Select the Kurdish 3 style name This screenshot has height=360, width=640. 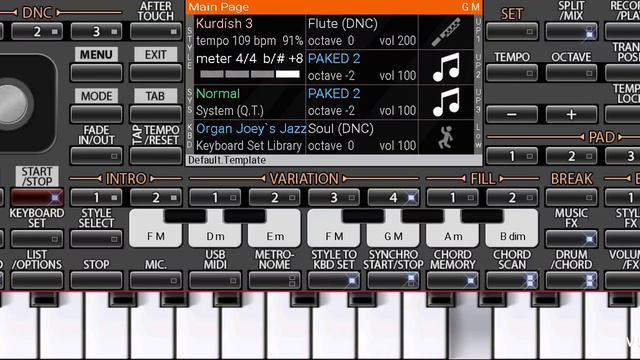click(224, 24)
